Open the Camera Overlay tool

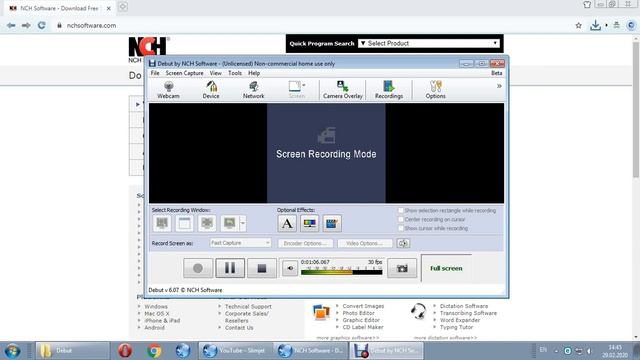point(342,89)
